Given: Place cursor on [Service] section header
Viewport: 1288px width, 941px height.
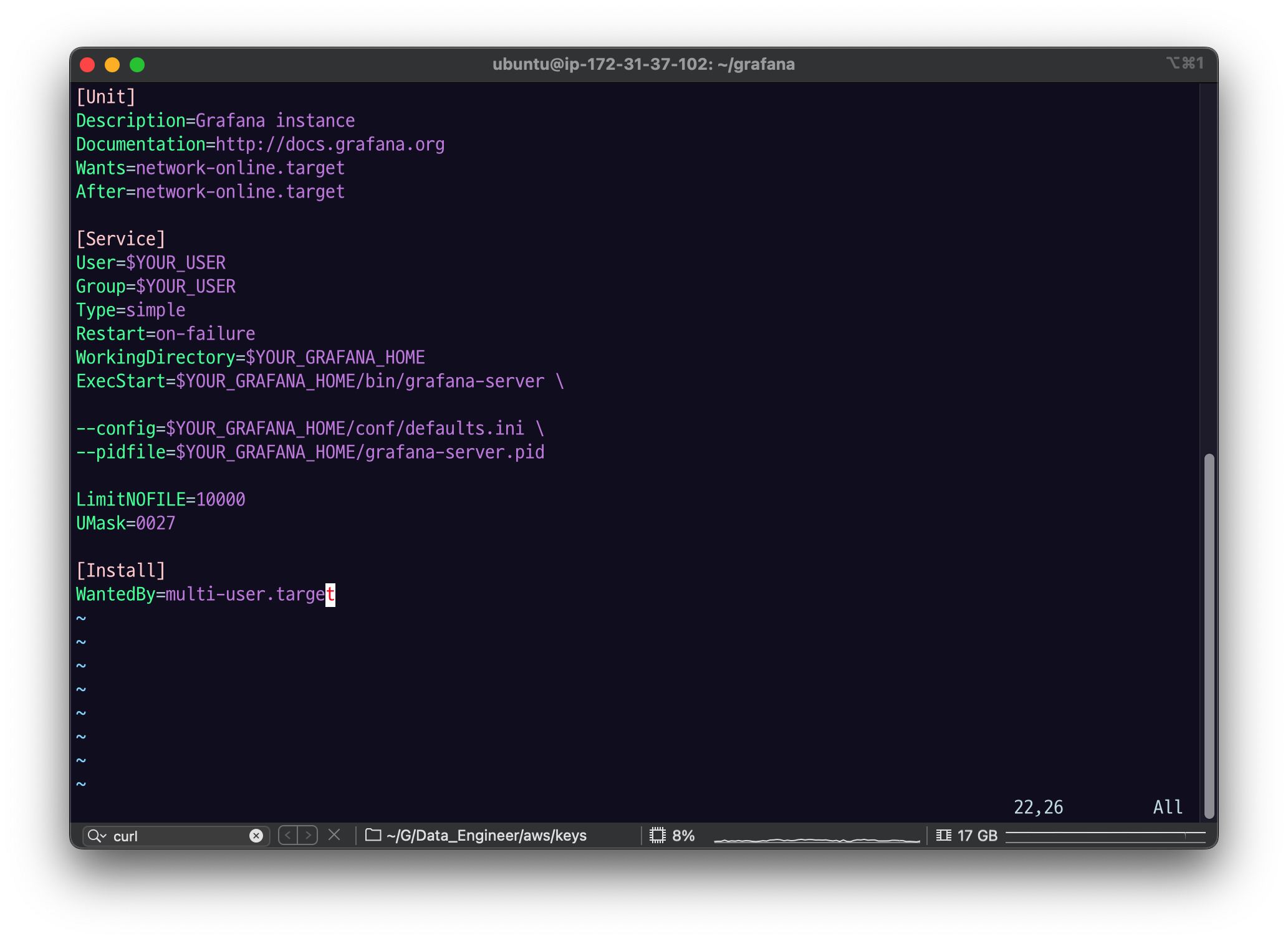Looking at the screenshot, I should pos(121,239).
